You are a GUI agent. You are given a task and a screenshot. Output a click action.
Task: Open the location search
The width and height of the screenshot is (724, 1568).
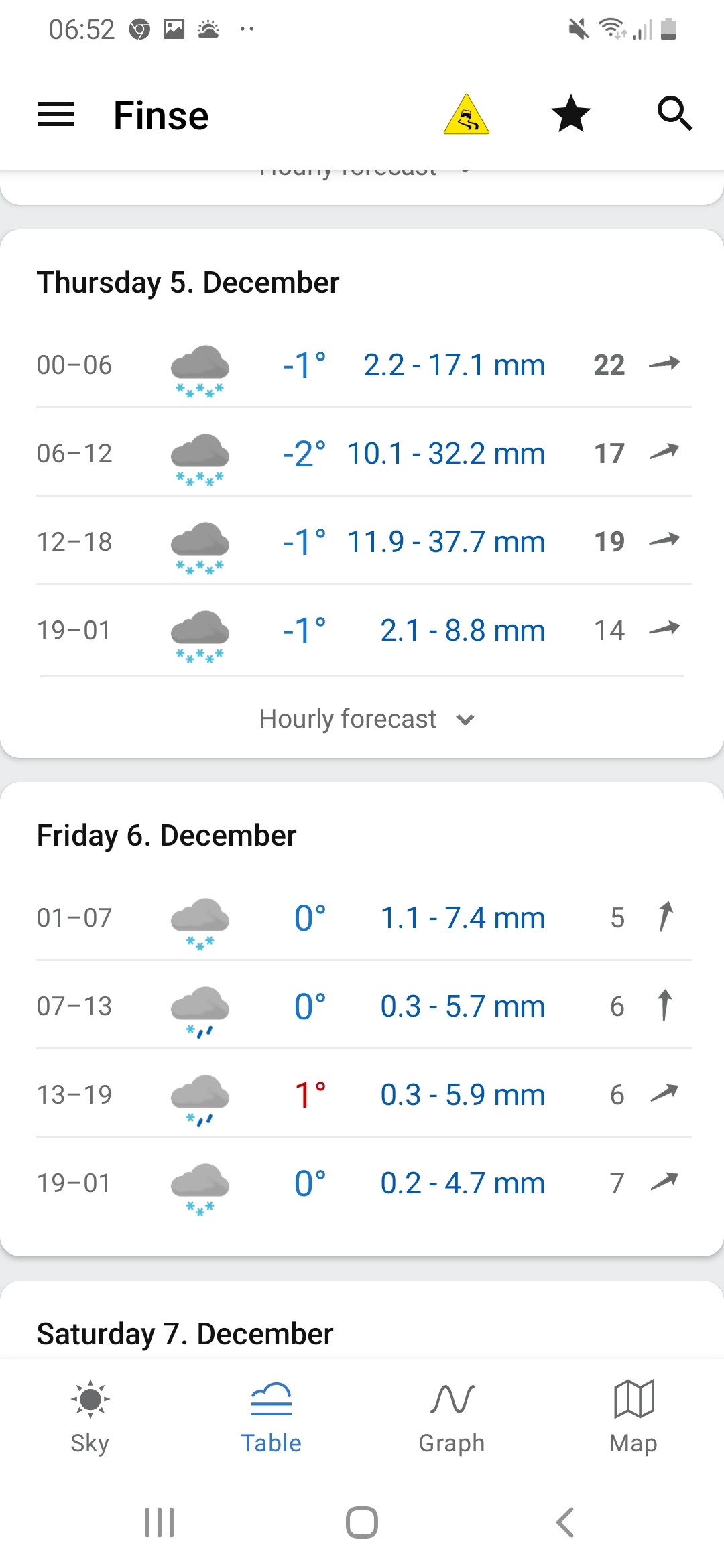[x=674, y=114]
